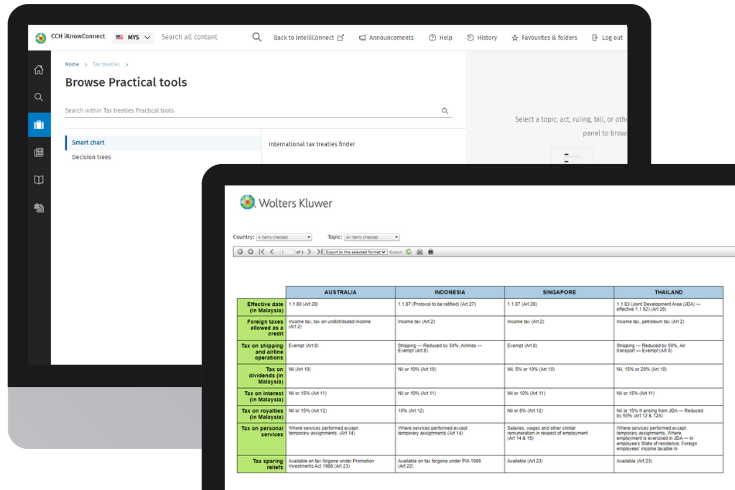Open Export to the selected format dropdown
The width and height of the screenshot is (735, 490).
click(355, 252)
